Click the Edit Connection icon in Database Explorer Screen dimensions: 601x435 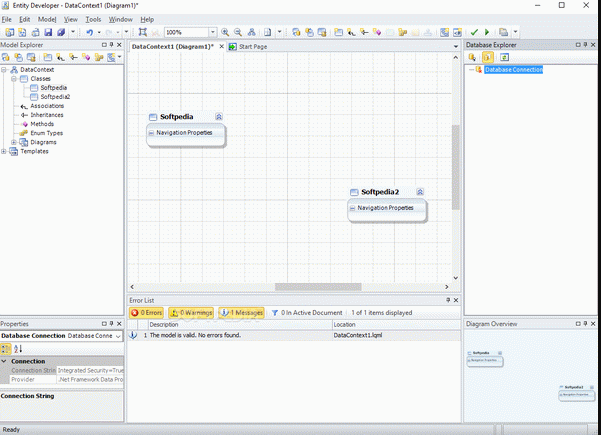[472, 57]
